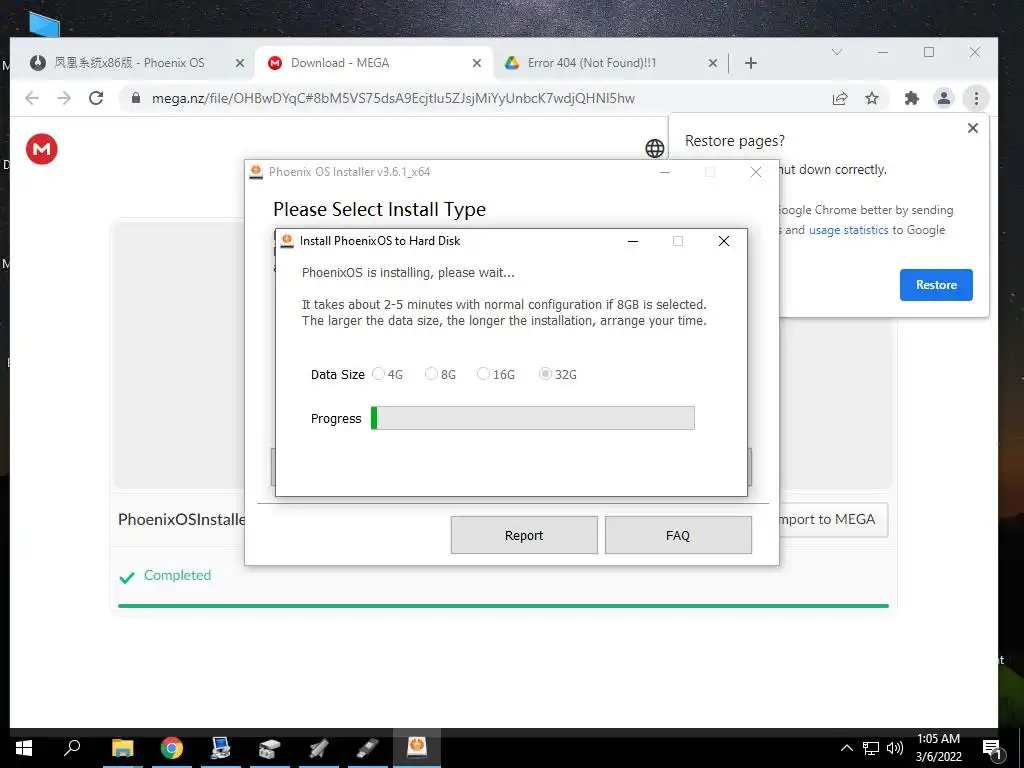Open a new tab with the plus button
Image resolution: width=1024 pixels, height=768 pixels.
pos(751,63)
